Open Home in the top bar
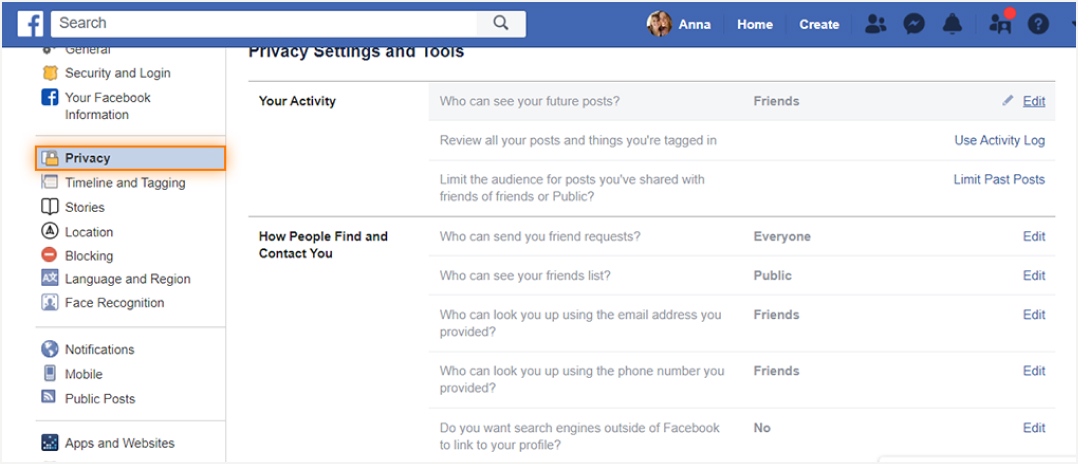The width and height of the screenshot is (1078, 464). pyautogui.click(x=755, y=25)
